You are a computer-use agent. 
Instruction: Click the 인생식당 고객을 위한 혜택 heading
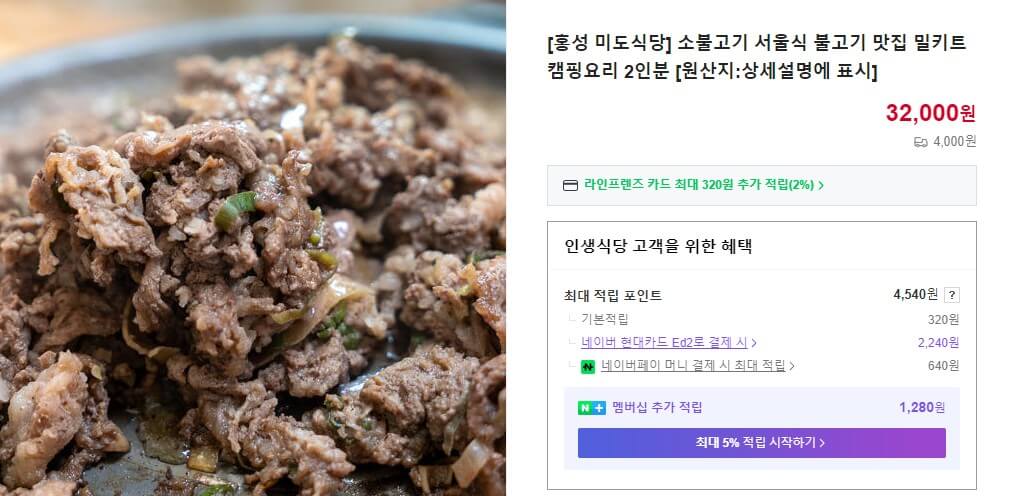click(658, 247)
